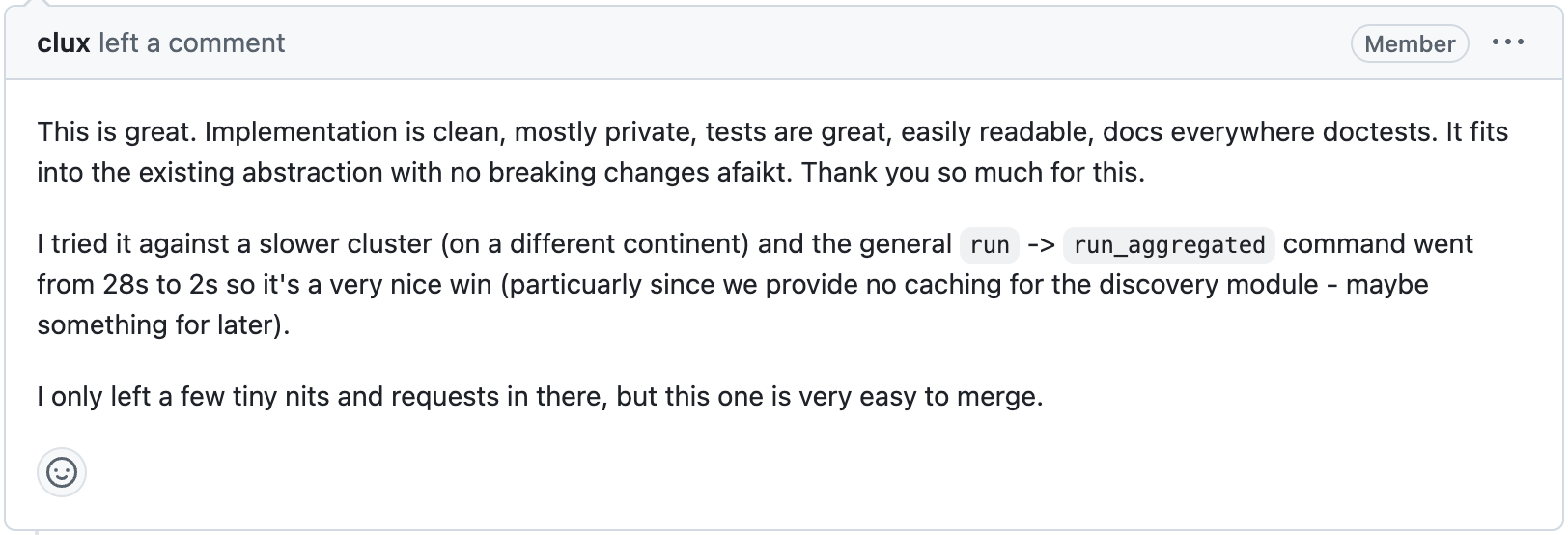The width and height of the screenshot is (1568, 535).
Task: Click the '->' arrow between code snippets
Action: click(1041, 244)
